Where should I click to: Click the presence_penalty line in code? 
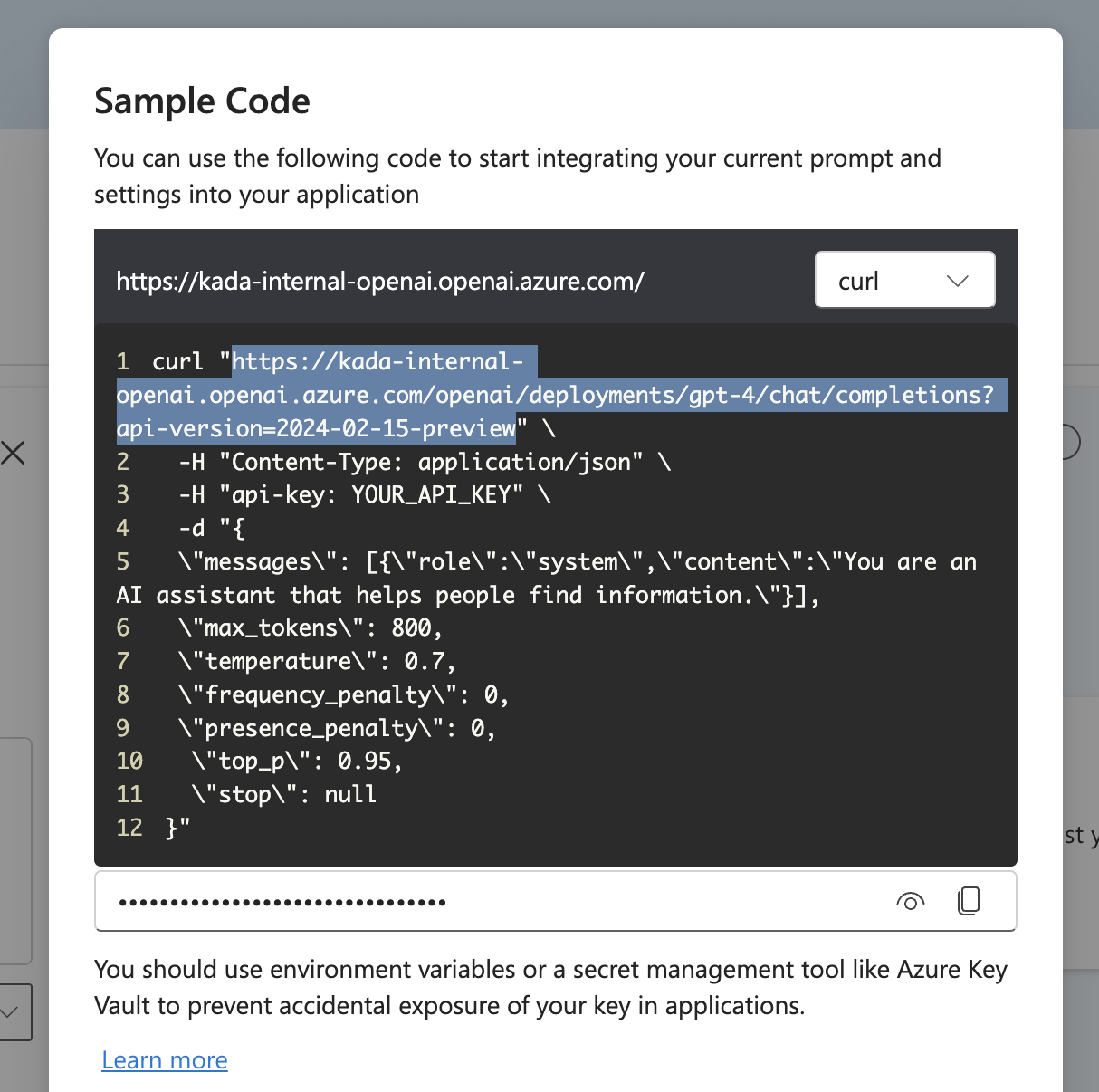337,728
